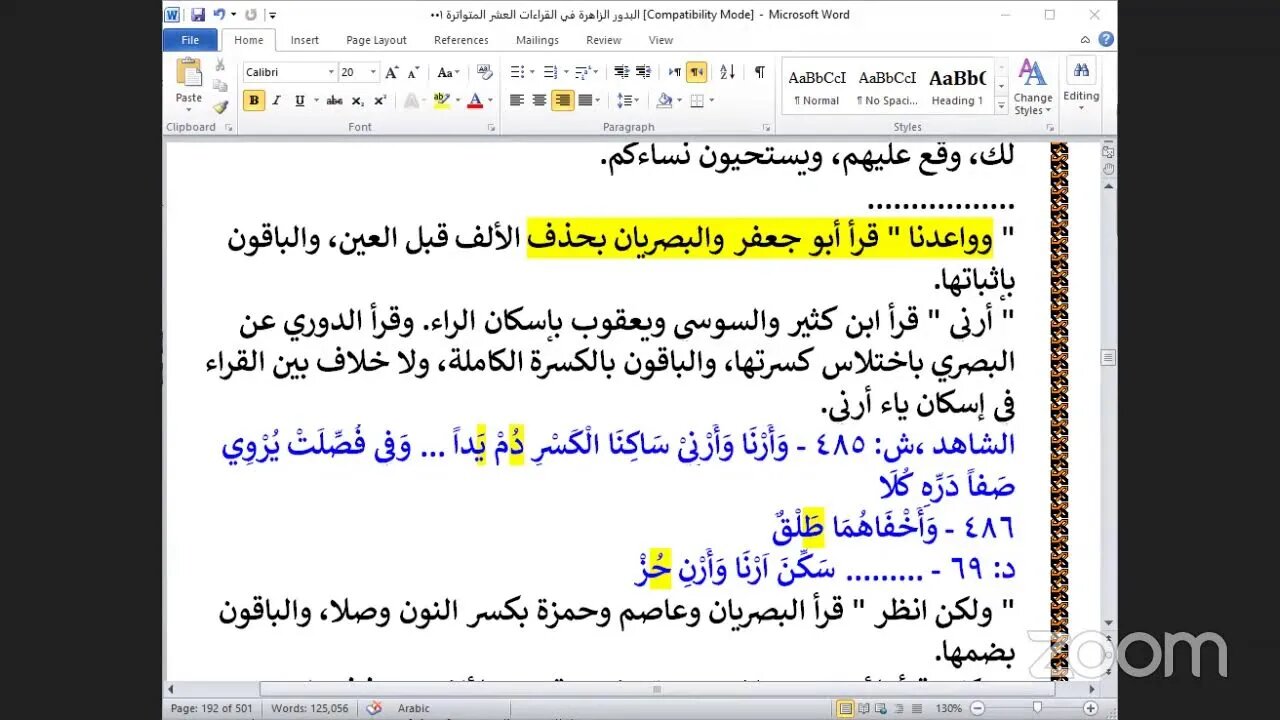This screenshot has width=1280, height=720.
Task: Open the borders dropdown arrow
Action: click(x=711, y=100)
